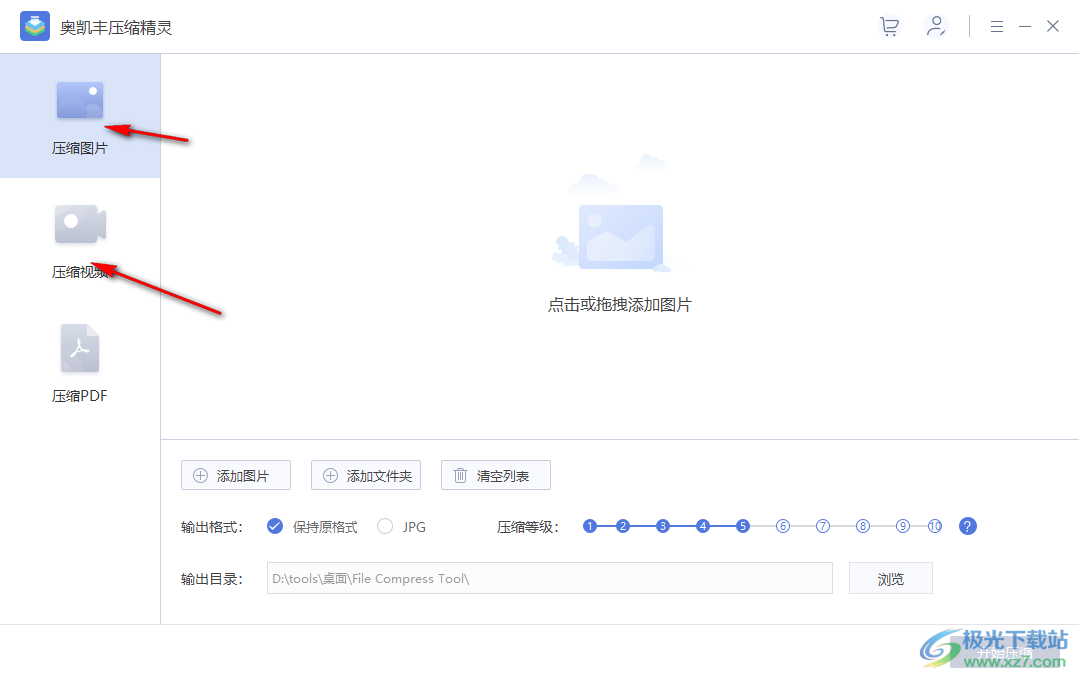This screenshot has height=678, width=1079.
Task: Select the 保持原格式 output format option
Action: click(312, 527)
